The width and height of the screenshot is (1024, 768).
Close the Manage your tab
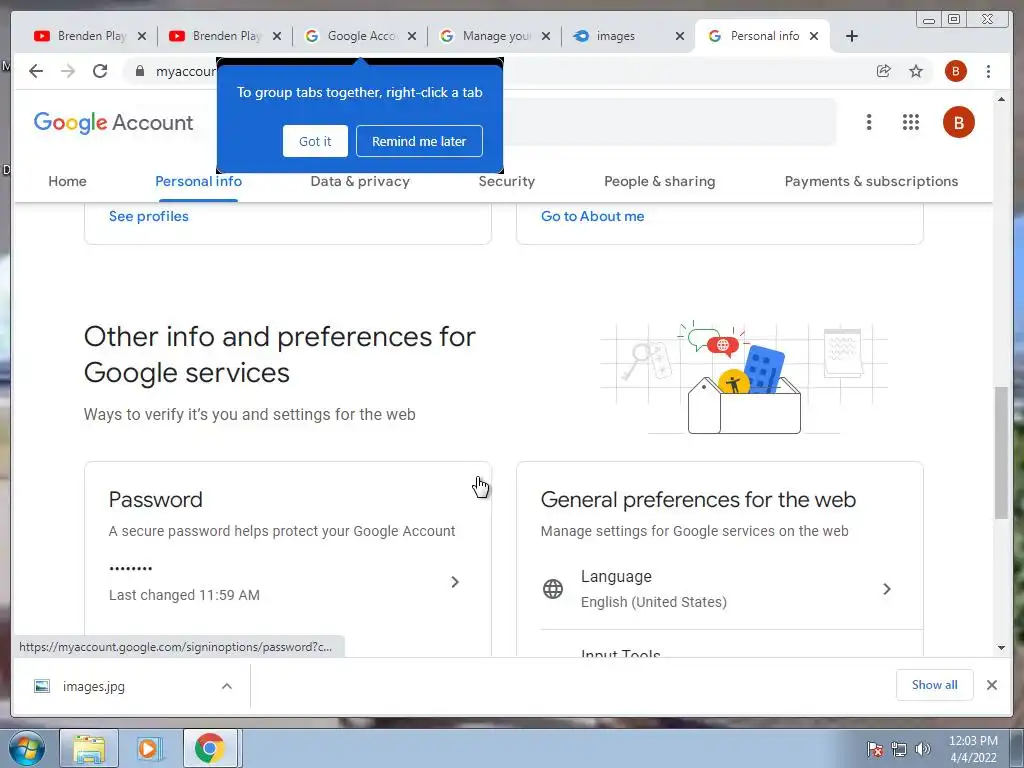click(547, 36)
